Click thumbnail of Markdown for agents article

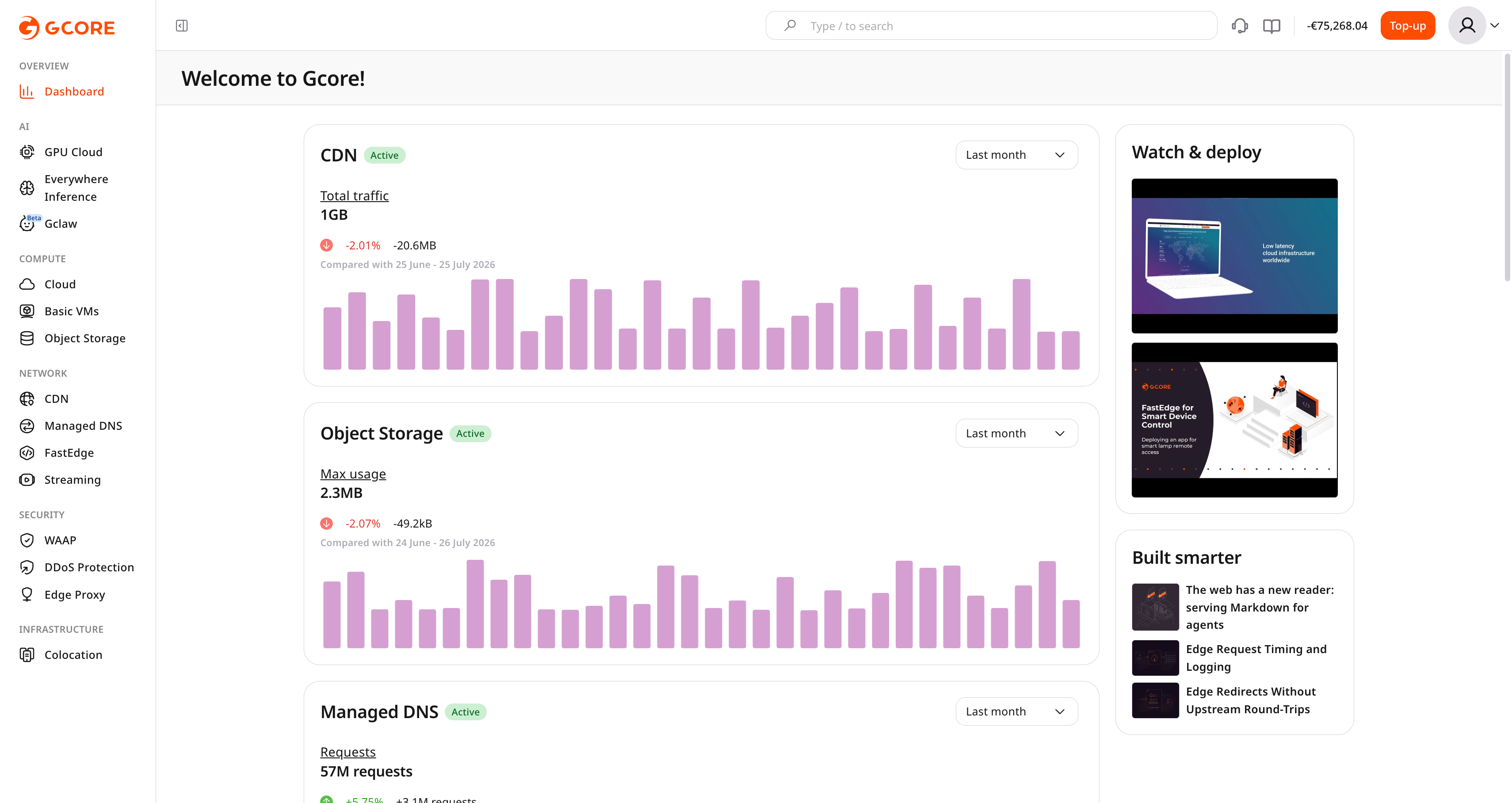(1155, 607)
